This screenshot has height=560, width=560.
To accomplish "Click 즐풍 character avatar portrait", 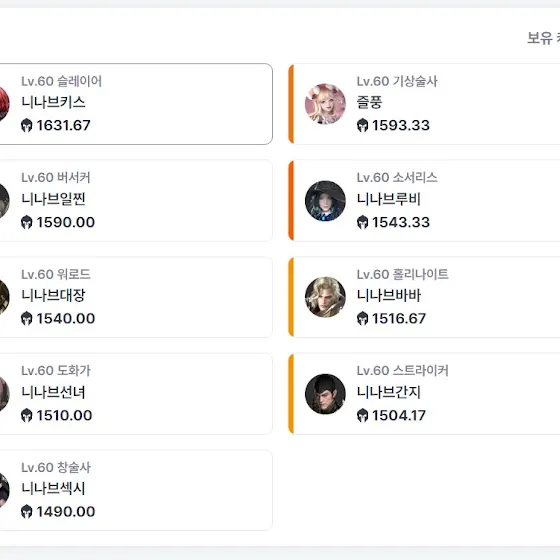I will pos(325,104).
